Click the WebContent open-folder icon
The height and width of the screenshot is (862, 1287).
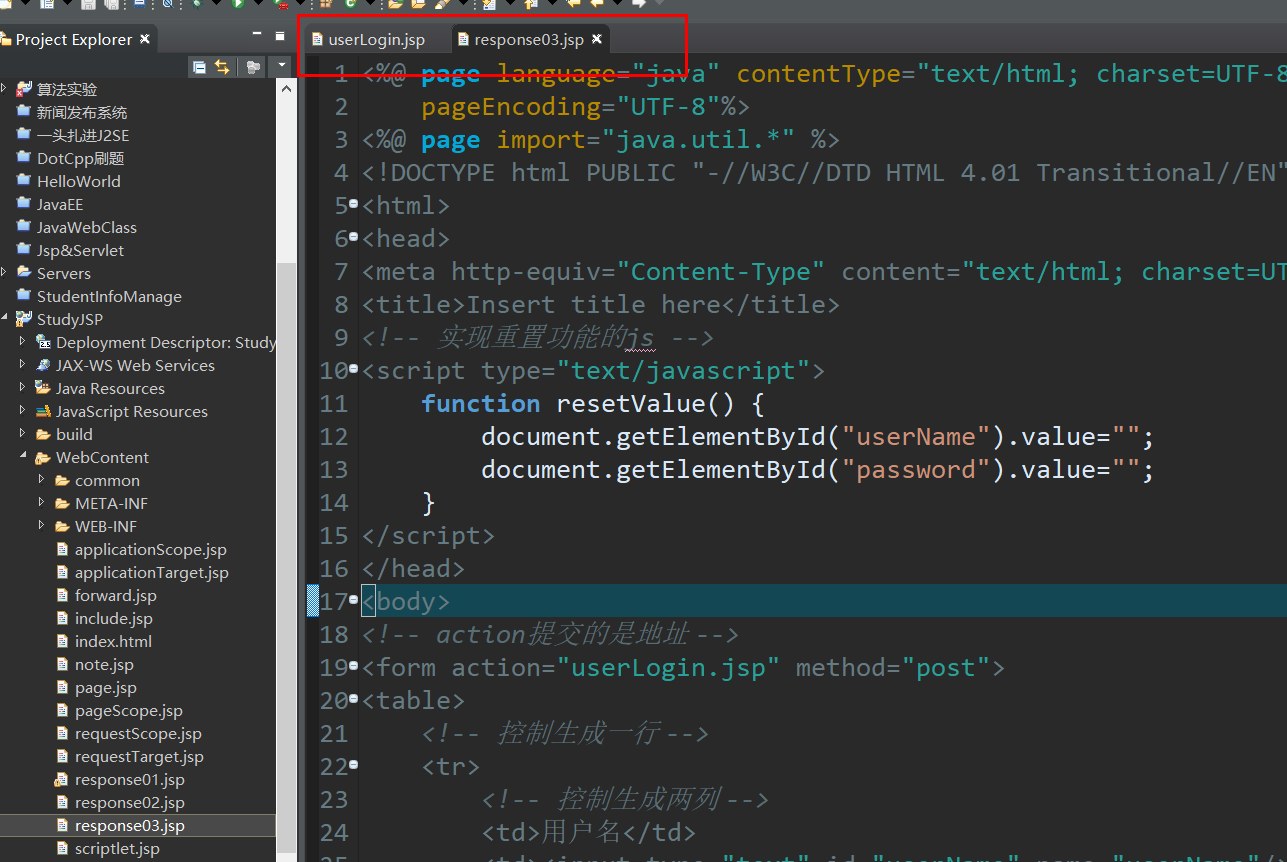point(43,457)
